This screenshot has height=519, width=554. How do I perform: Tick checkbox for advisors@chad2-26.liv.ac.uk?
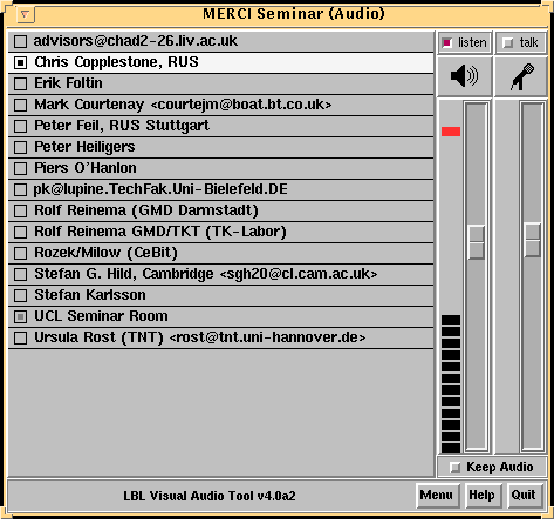point(20,41)
